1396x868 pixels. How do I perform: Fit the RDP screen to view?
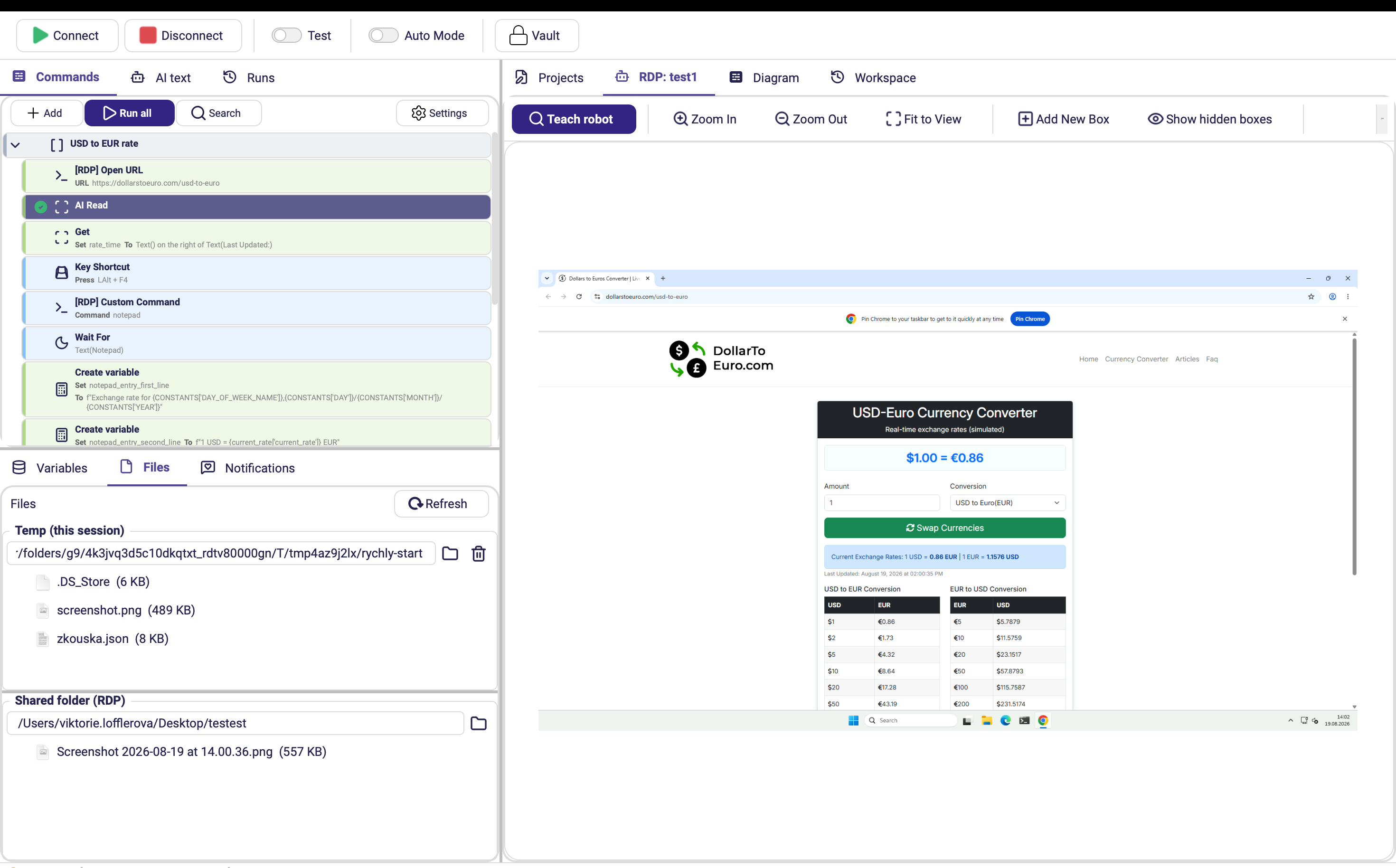pos(924,119)
